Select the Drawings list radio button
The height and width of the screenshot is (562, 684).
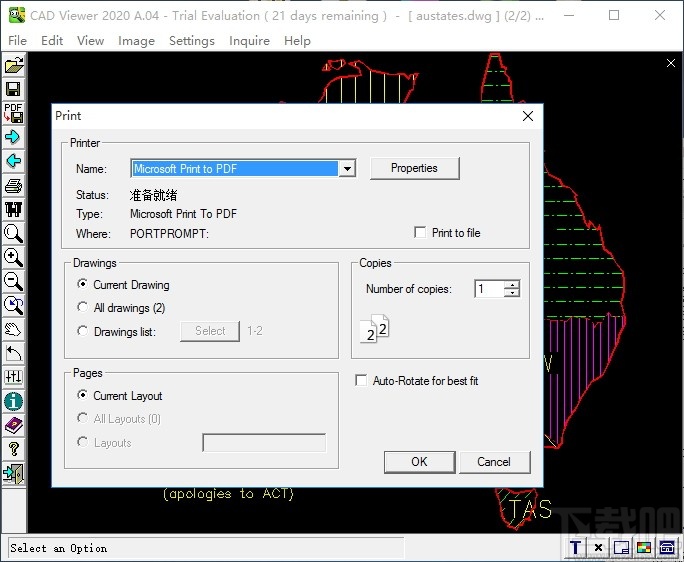82,331
